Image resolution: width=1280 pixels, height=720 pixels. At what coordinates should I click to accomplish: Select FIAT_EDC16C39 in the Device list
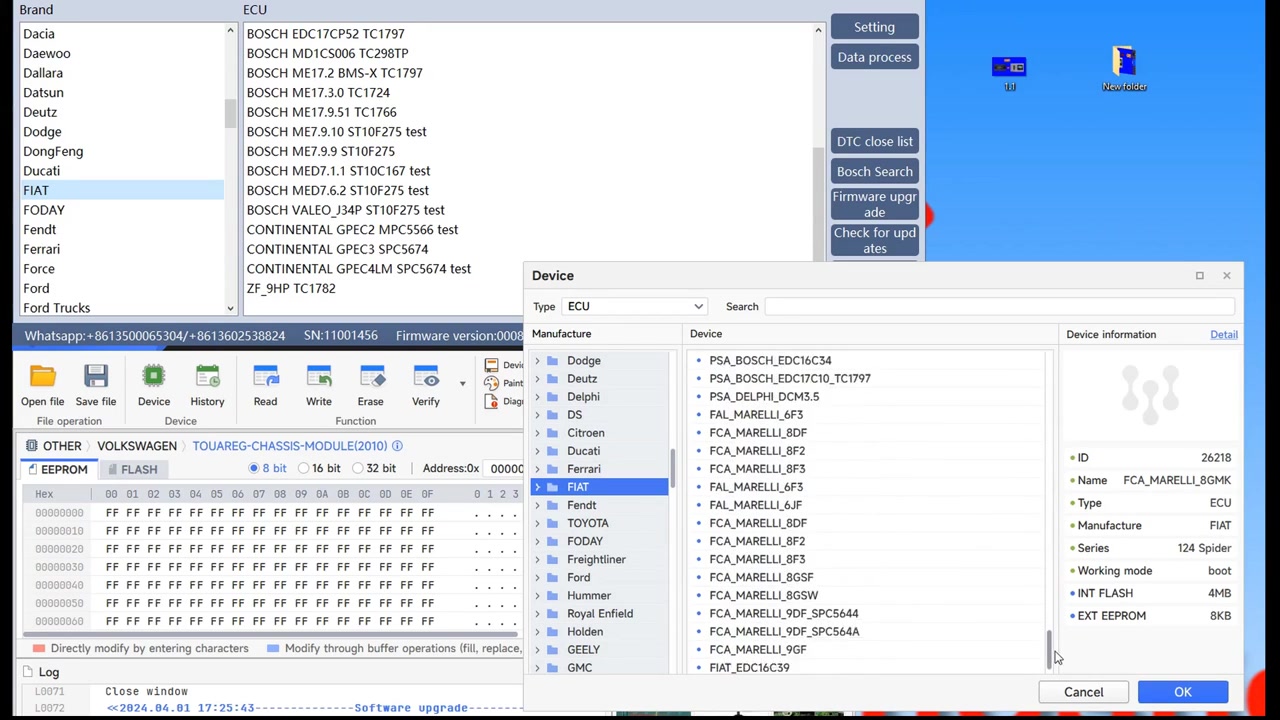[x=749, y=667]
